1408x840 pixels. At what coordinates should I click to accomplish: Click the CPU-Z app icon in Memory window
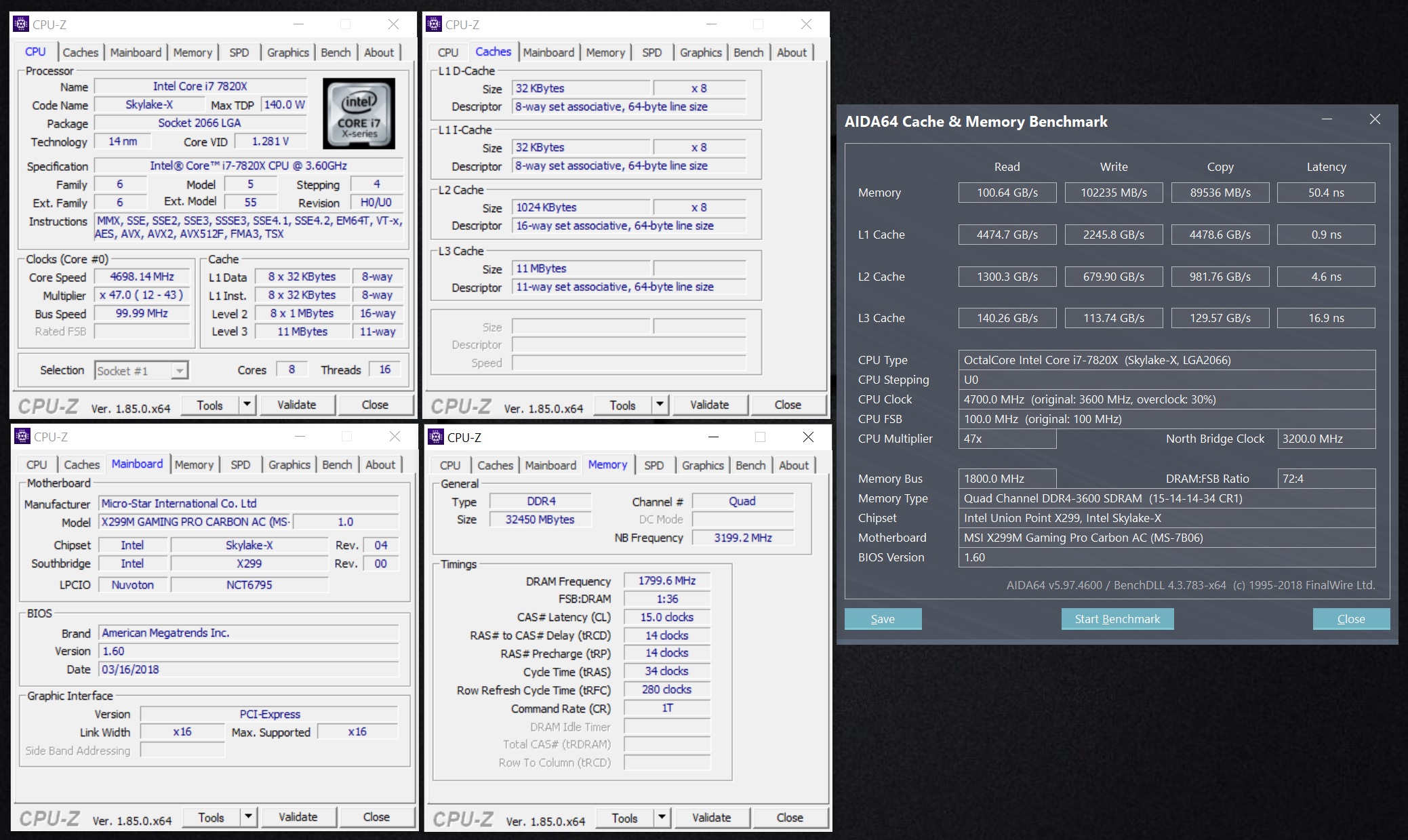pos(436,437)
